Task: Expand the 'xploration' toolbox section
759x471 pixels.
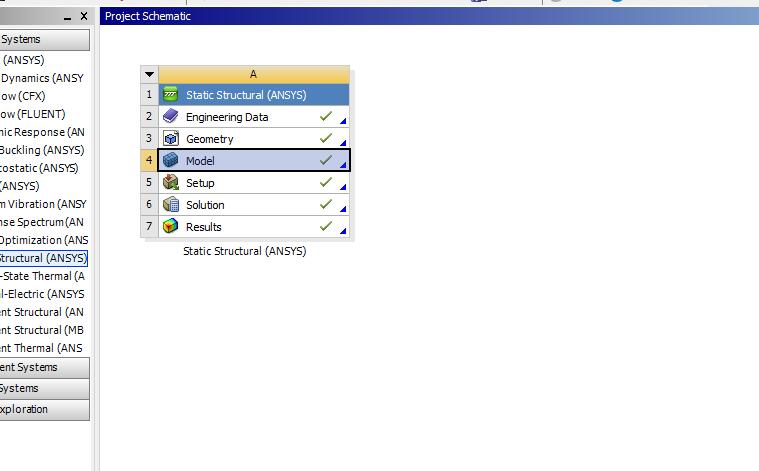Action: coord(45,410)
